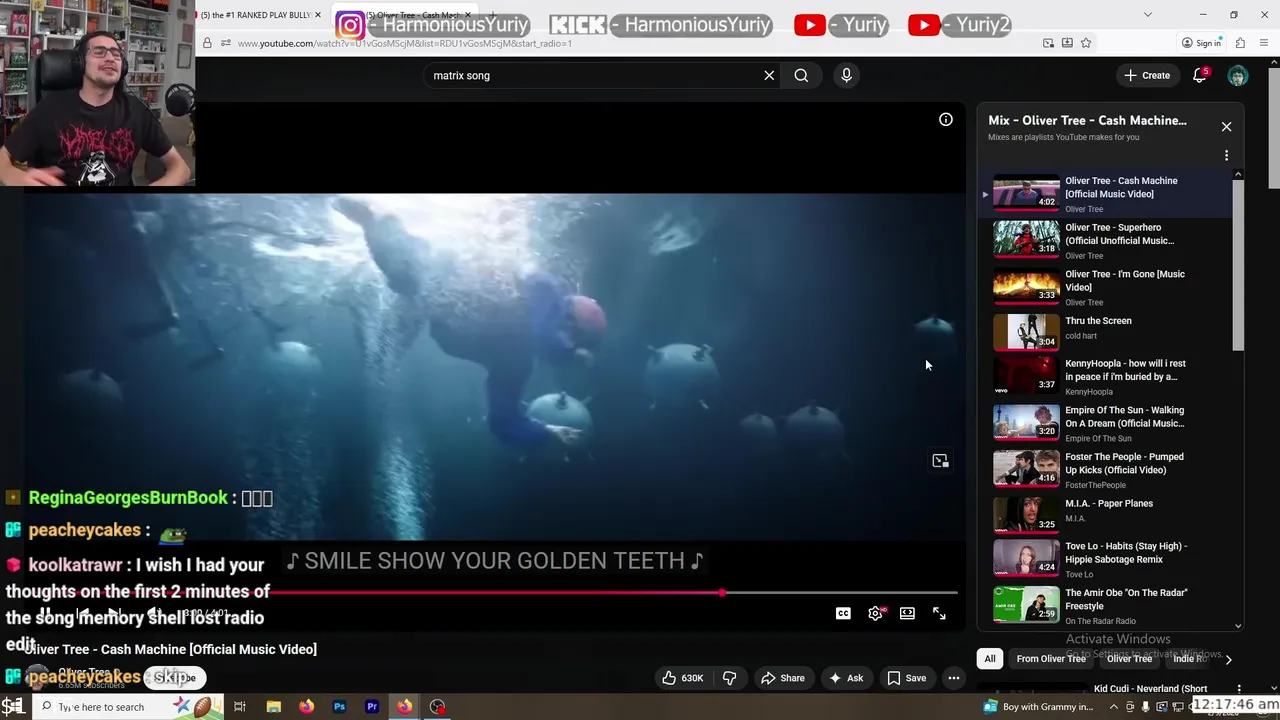The width and height of the screenshot is (1280, 720).
Task: Click the Firefox Sign in button
Action: point(1201,43)
